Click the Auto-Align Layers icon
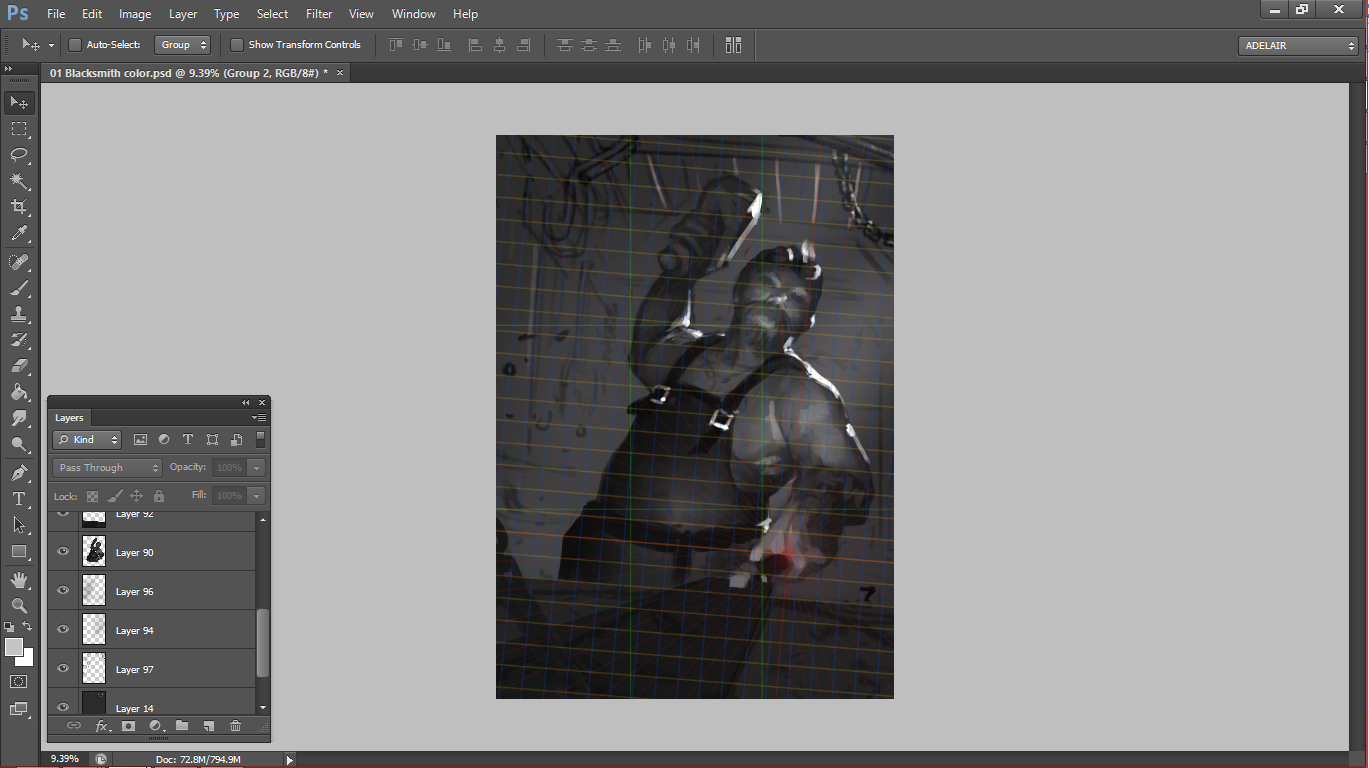Image resolution: width=1369 pixels, height=768 pixels. 734,45
